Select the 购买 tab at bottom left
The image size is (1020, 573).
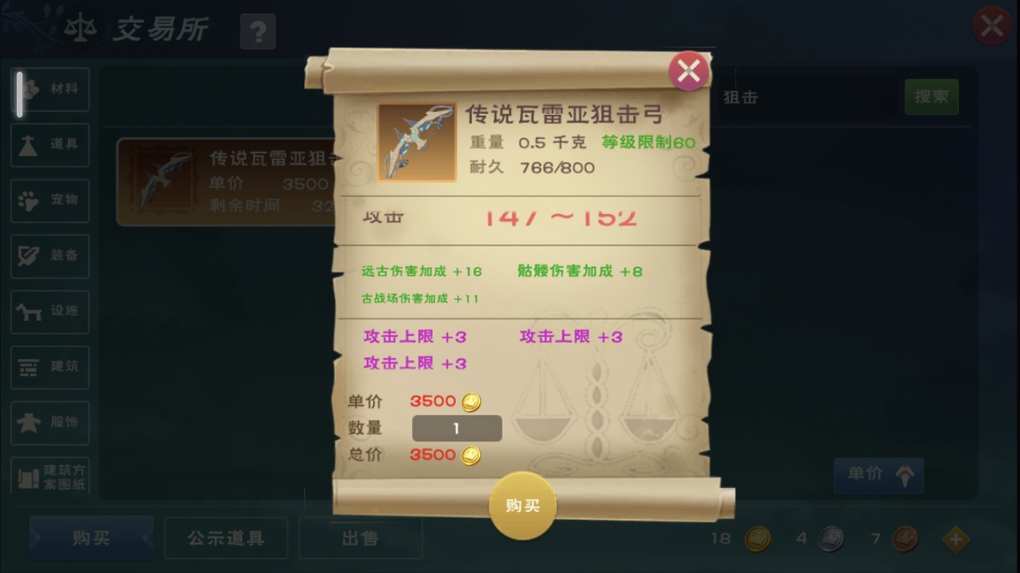point(91,538)
